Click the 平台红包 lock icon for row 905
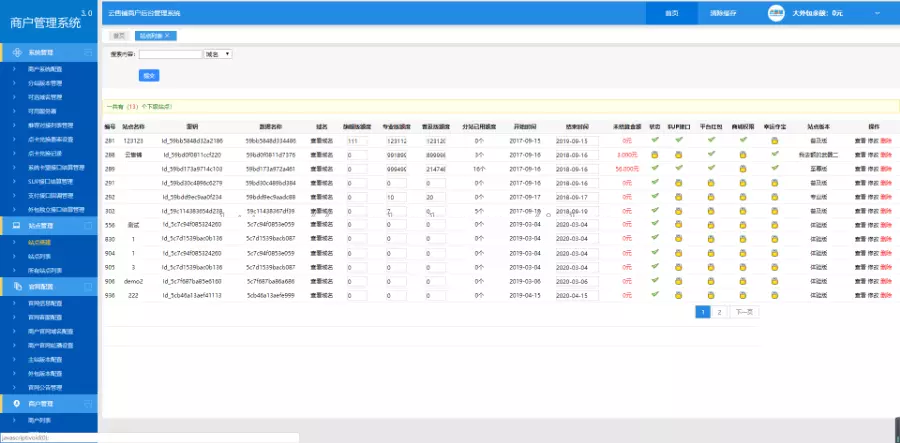Viewport: 900px width, 443px height. pos(711,267)
